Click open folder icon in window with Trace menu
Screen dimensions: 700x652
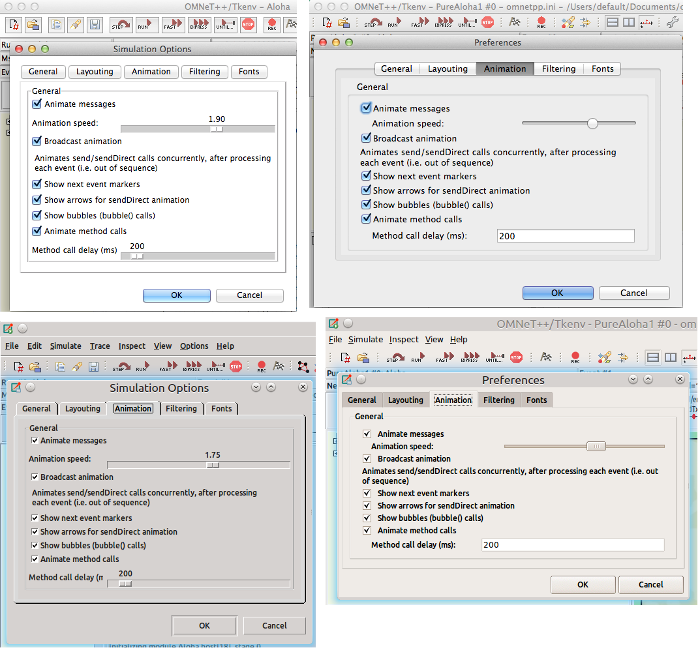[x=35, y=367]
